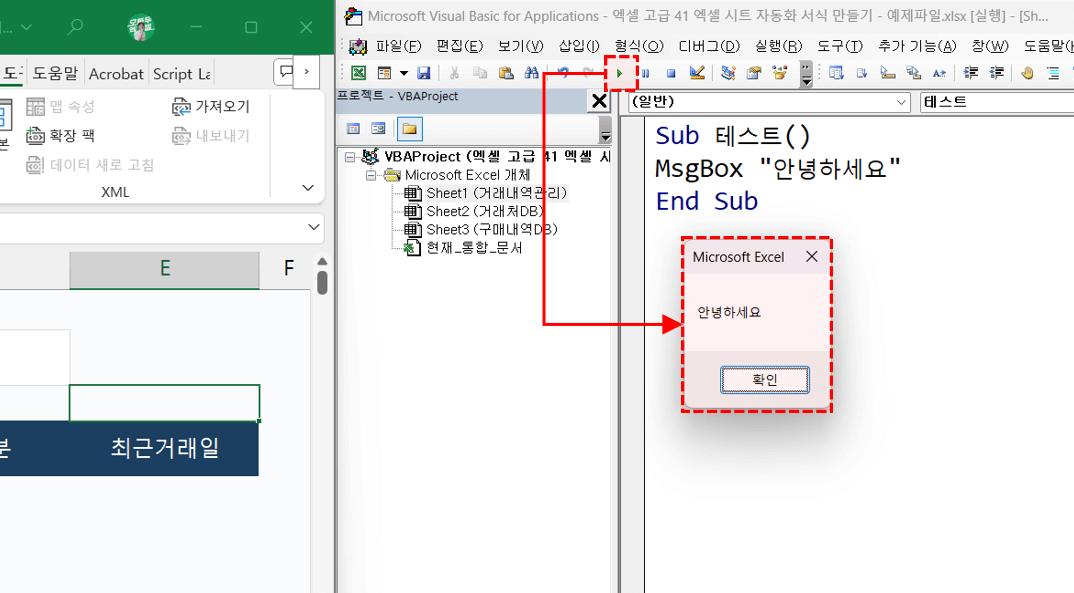This screenshot has height=593, width=1074.
Task: Open the 디버그(D) menu
Action: 708,46
